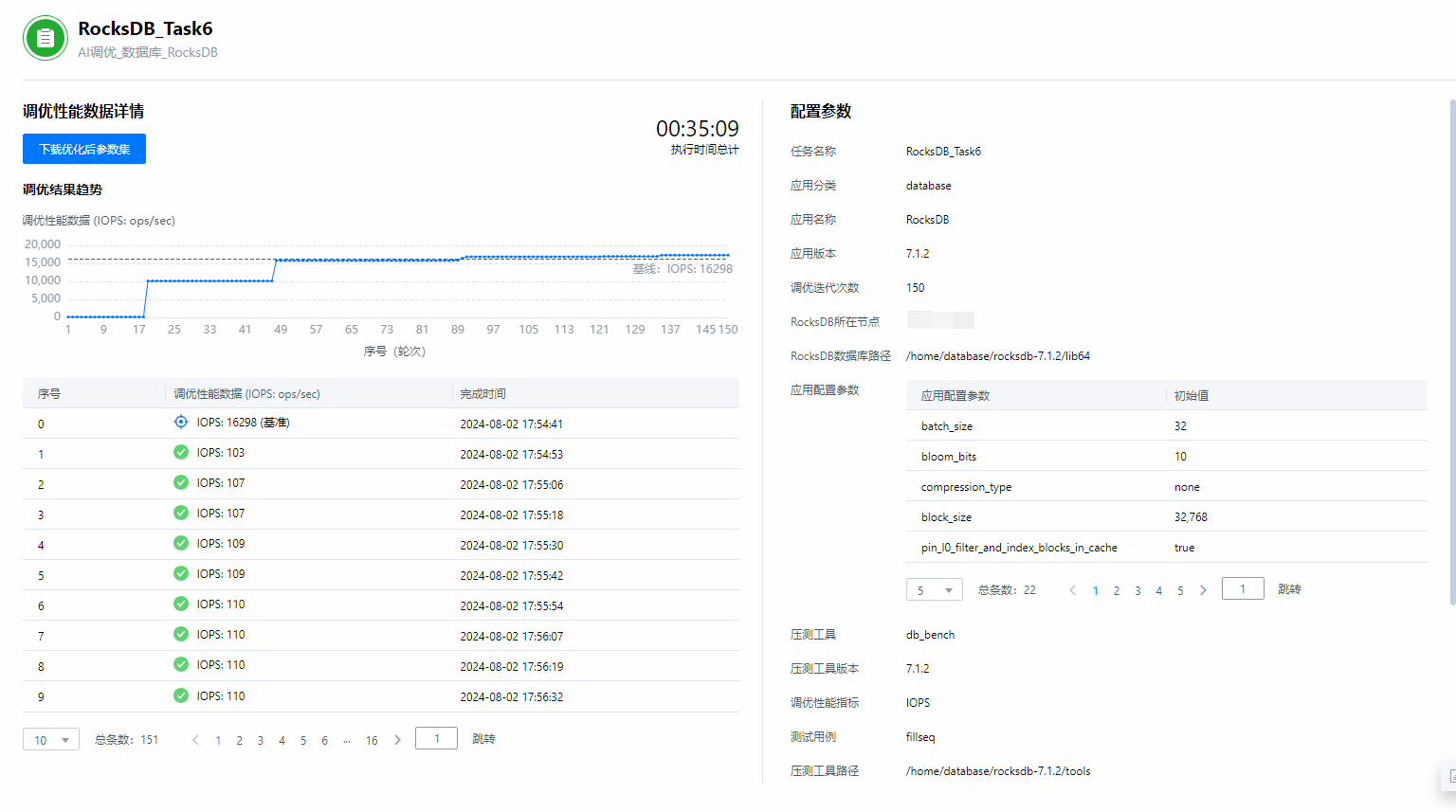
Task: Go to next page of results table
Action: click(397, 740)
